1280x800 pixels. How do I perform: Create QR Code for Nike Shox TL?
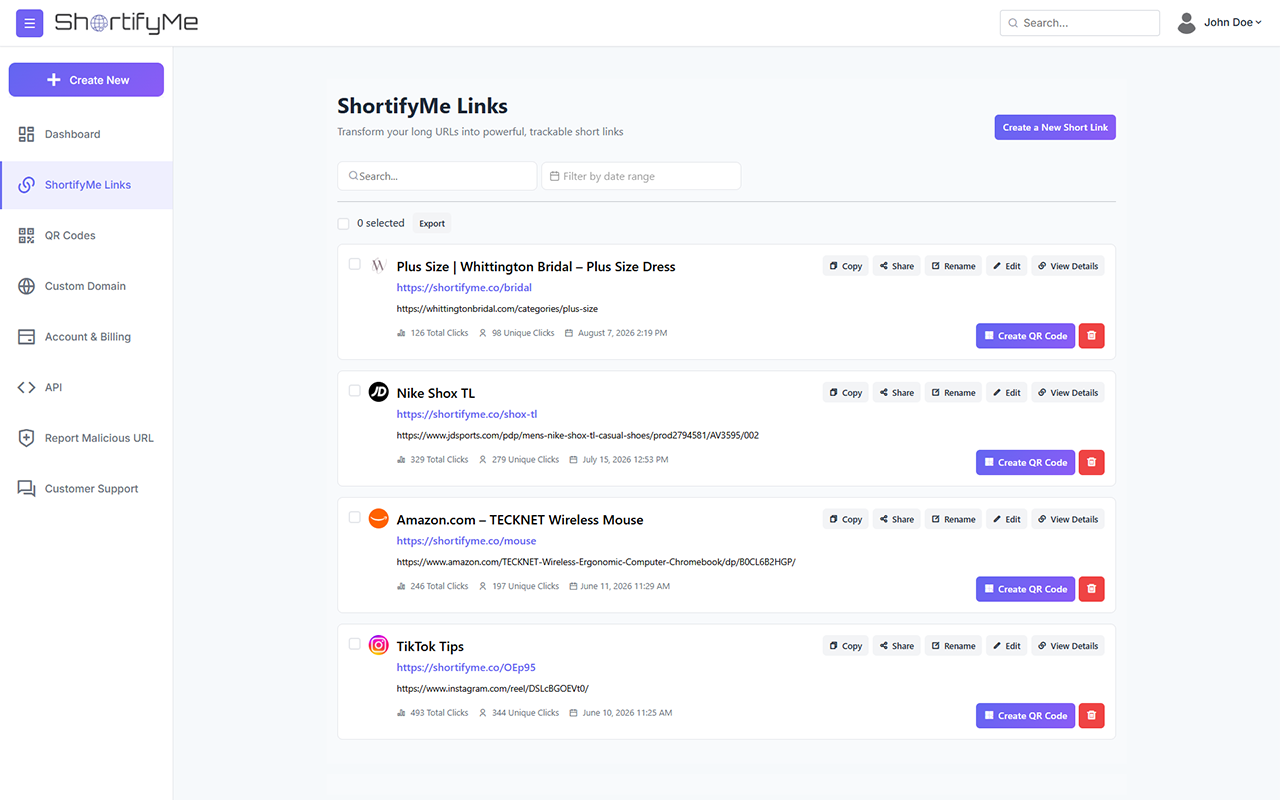click(x=1025, y=462)
